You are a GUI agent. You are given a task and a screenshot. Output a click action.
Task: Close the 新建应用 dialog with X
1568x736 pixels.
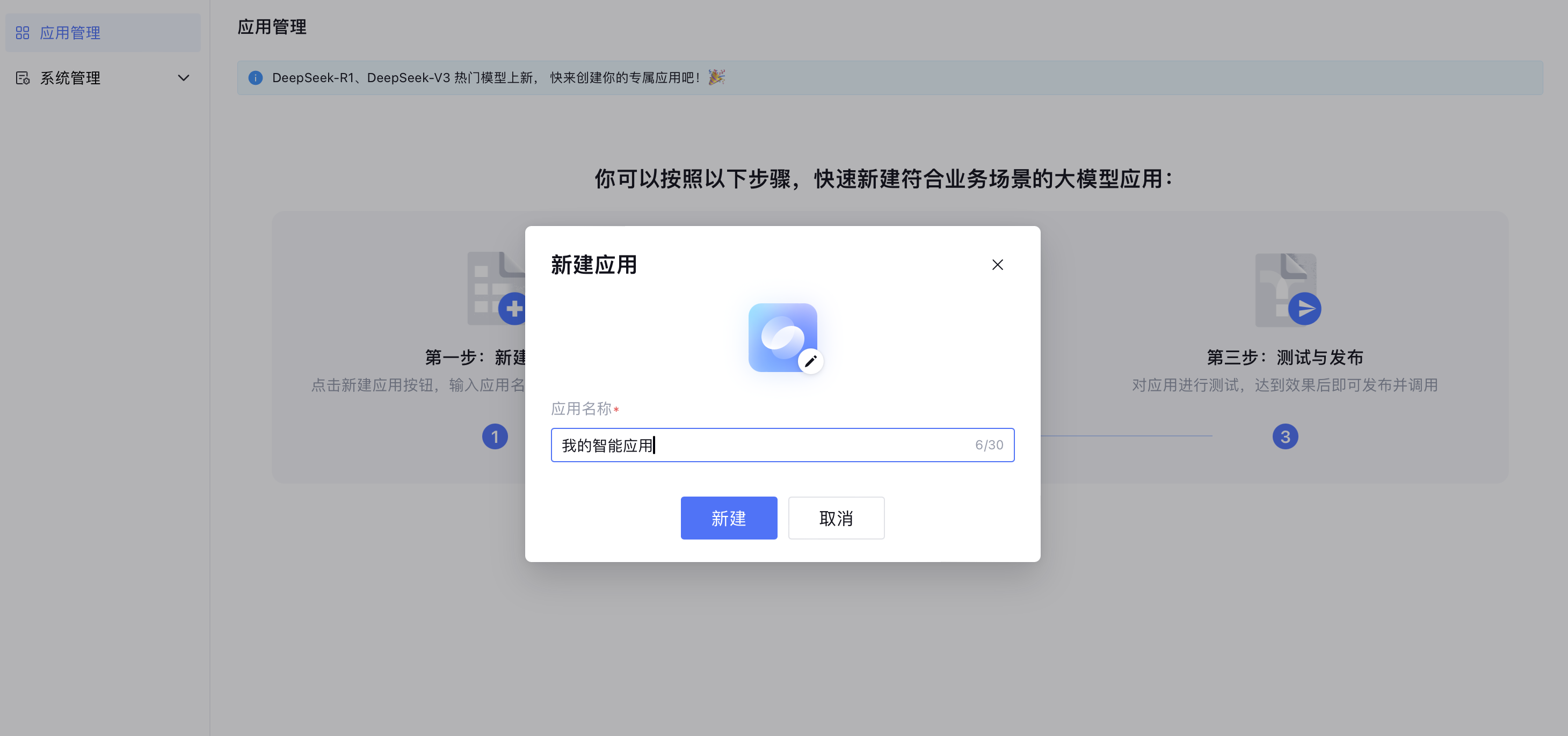pos(997,265)
